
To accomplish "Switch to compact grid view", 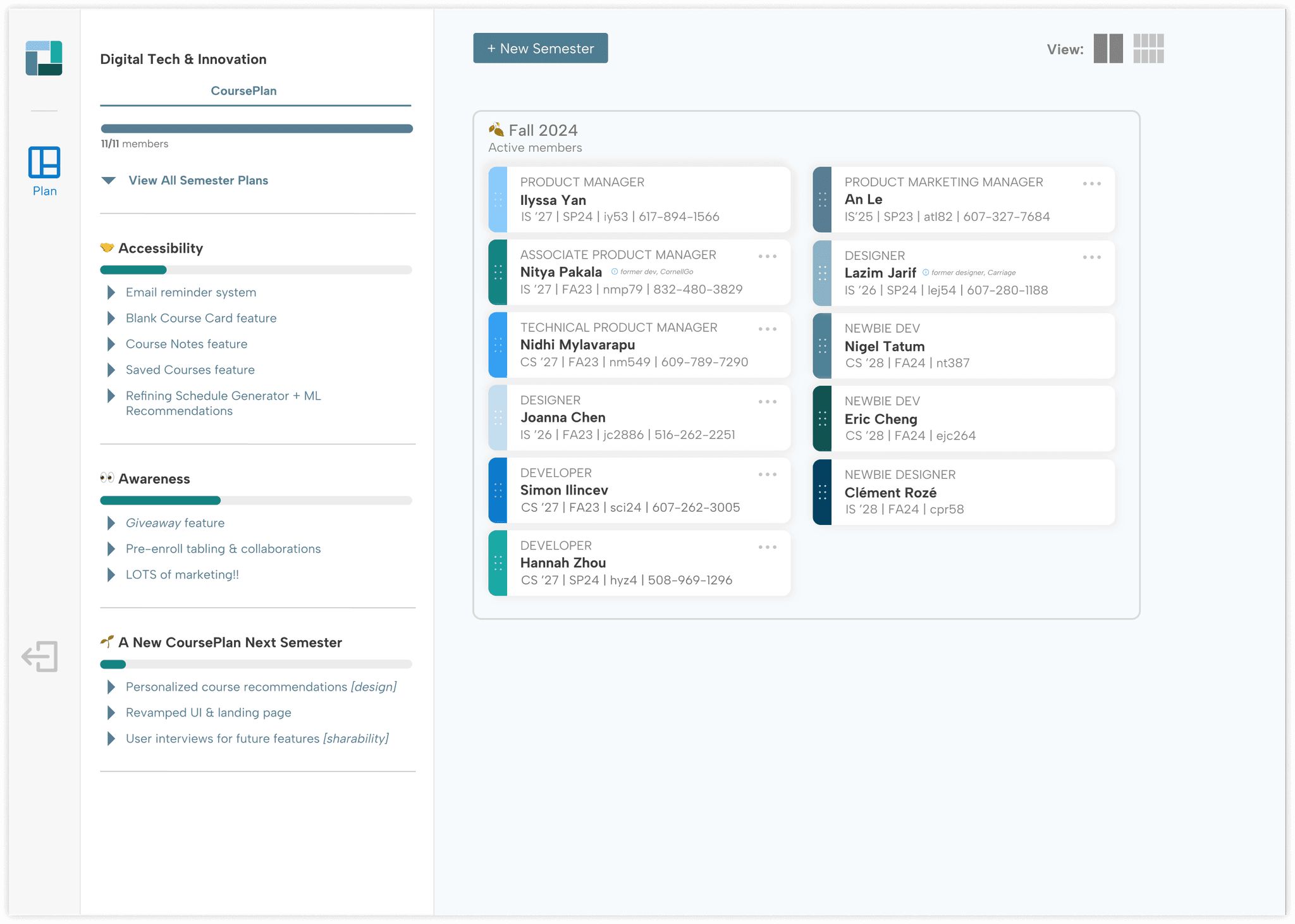I will [1148, 49].
